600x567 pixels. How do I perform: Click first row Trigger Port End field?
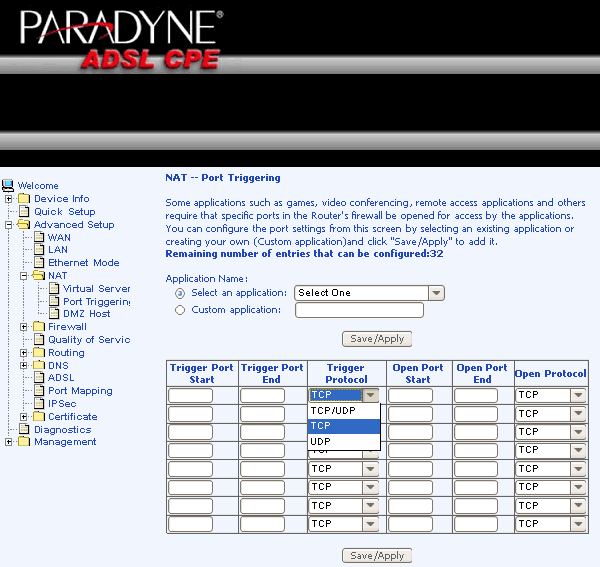click(262, 395)
